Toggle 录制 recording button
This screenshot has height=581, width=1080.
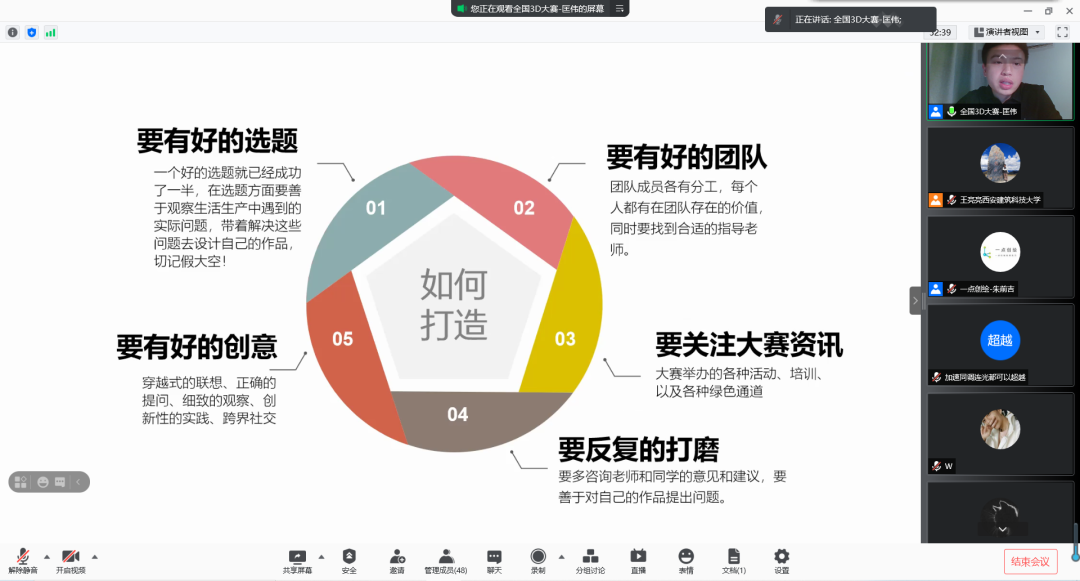[x=538, y=559]
